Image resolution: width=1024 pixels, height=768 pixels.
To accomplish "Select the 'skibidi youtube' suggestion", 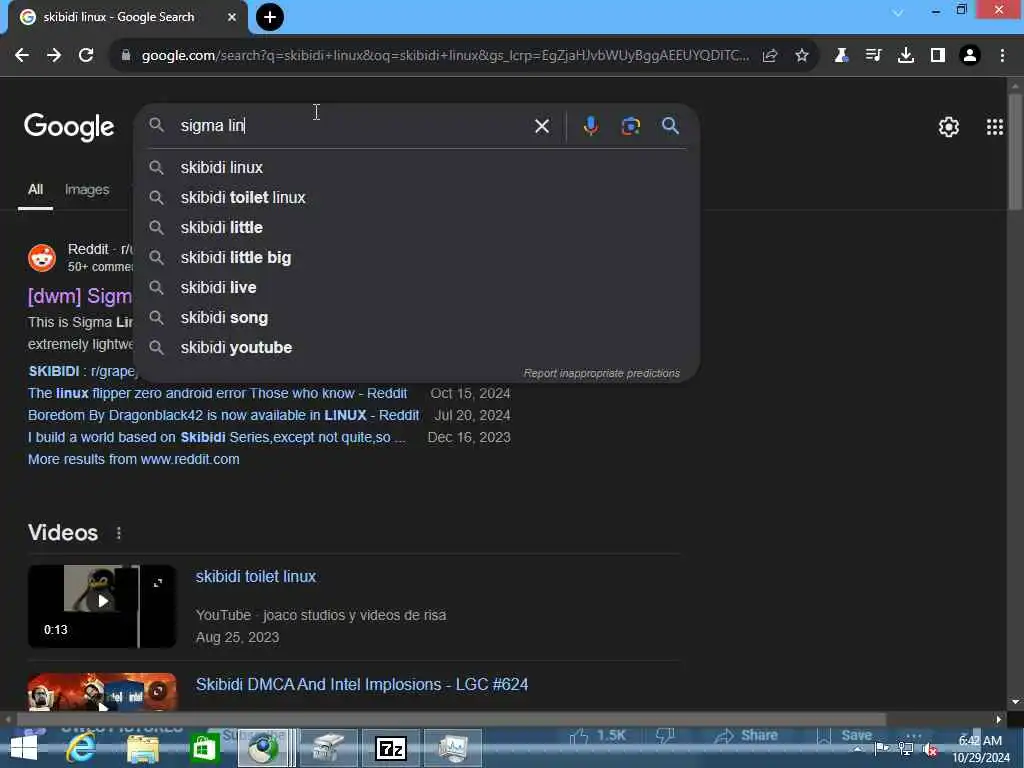I will (417, 348).
